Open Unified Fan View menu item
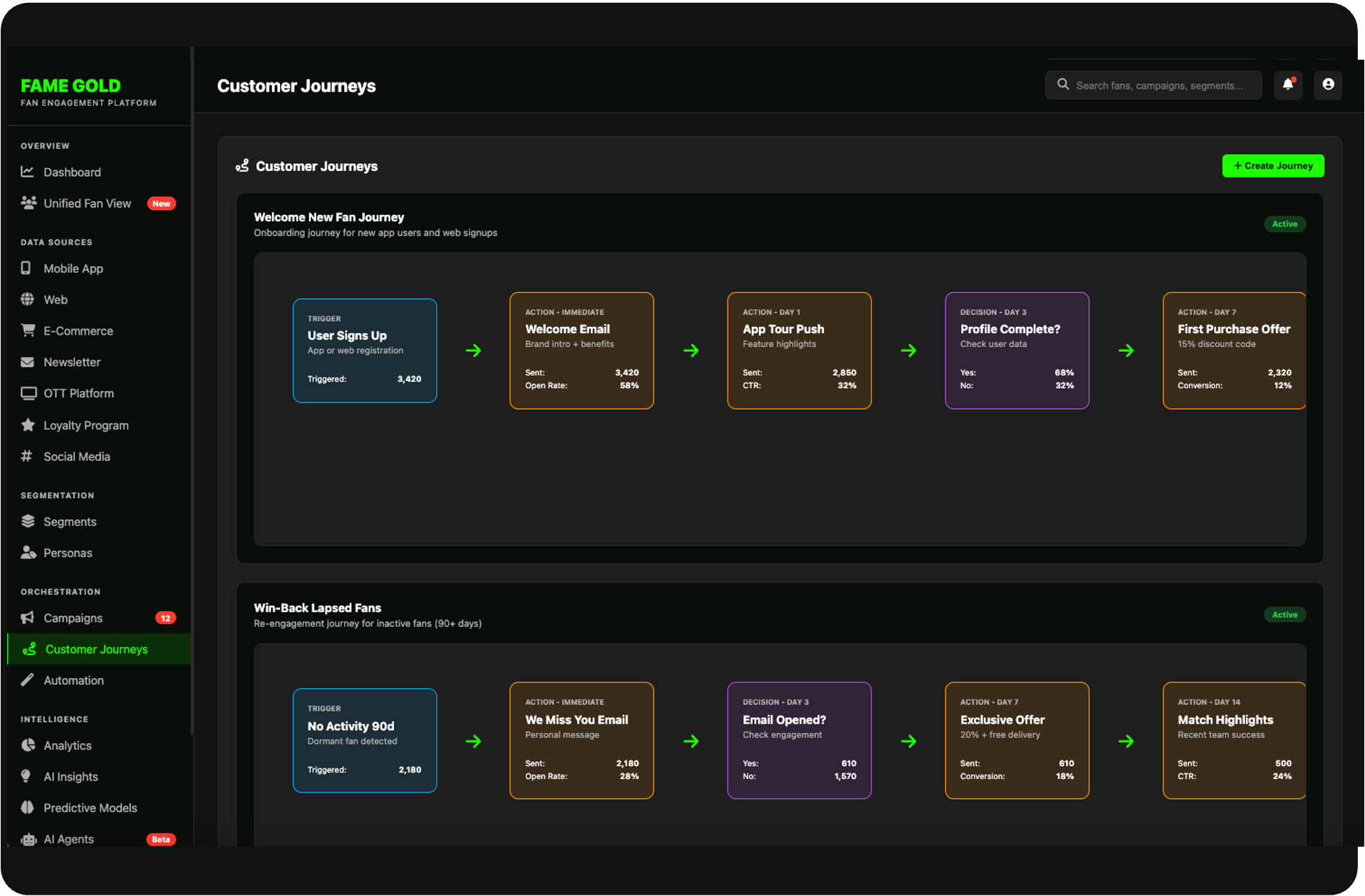This screenshot has width=1365, height=896. (99, 203)
